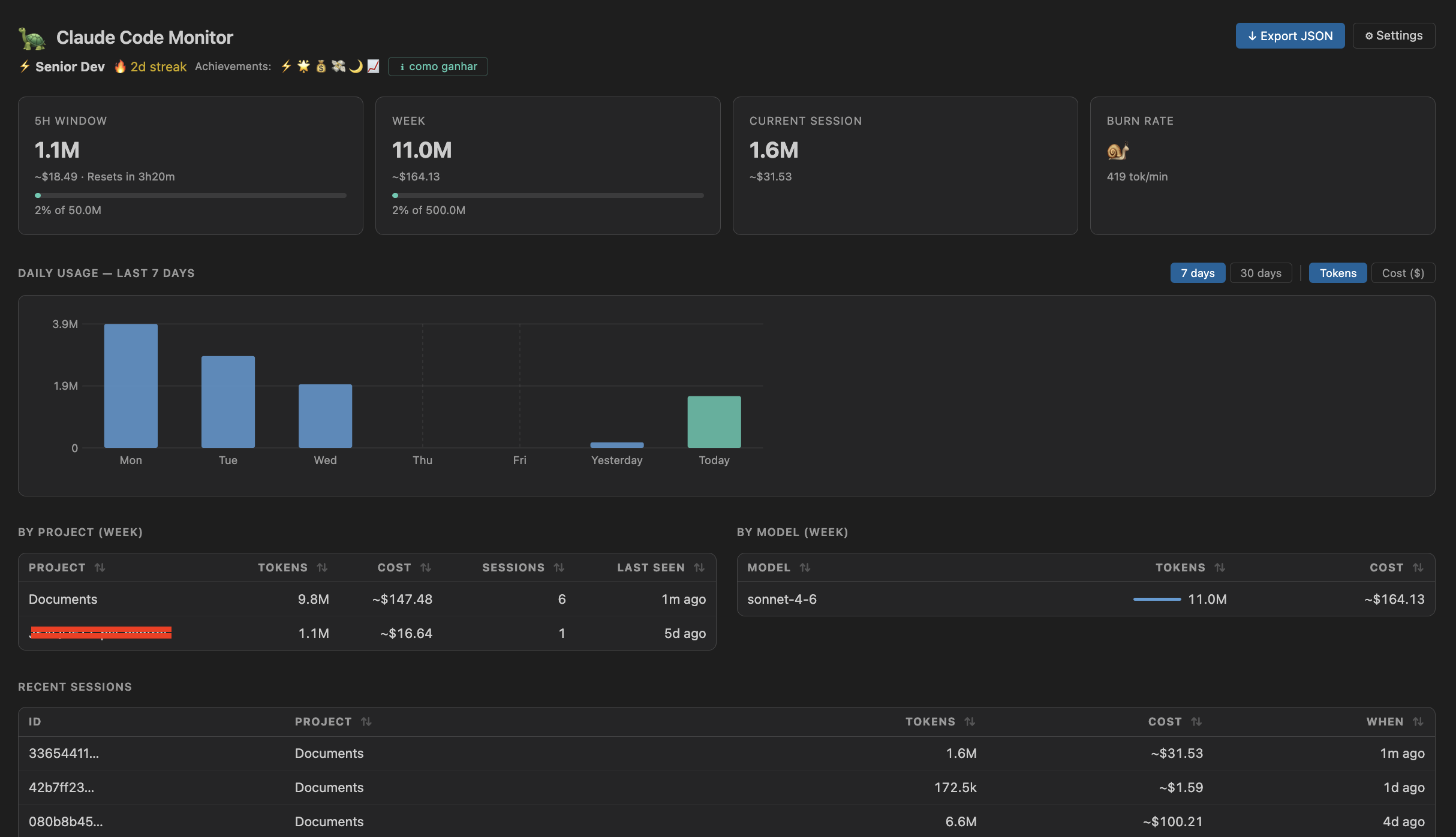Viewport: 1456px width, 837px height.
Task: Click the glowing star achievement badge
Action: (x=303, y=67)
